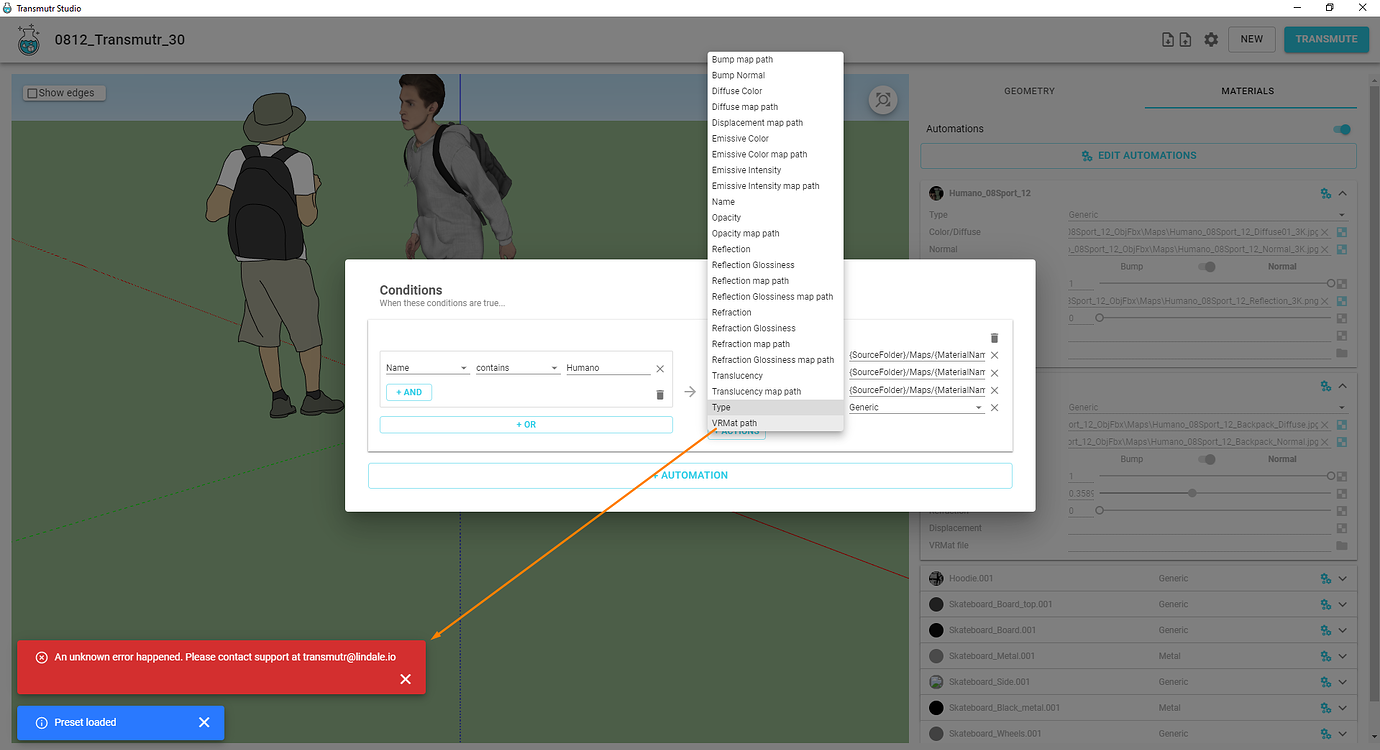Click the import preset file icon

[x=1167, y=40]
